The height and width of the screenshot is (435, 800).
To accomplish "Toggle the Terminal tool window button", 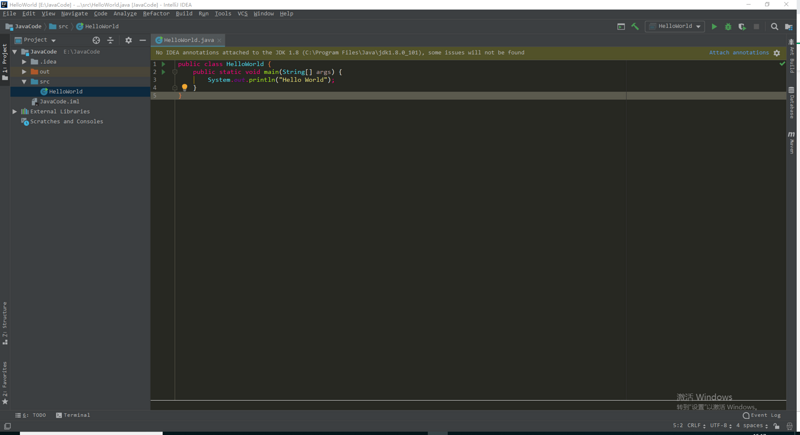I will tap(73, 415).
